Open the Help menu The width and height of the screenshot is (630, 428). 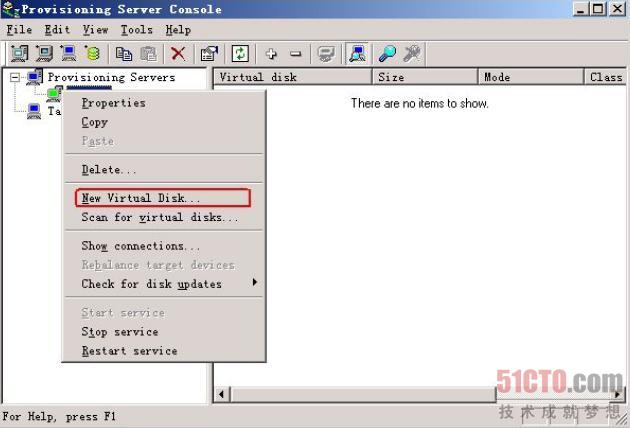(178, 30)
